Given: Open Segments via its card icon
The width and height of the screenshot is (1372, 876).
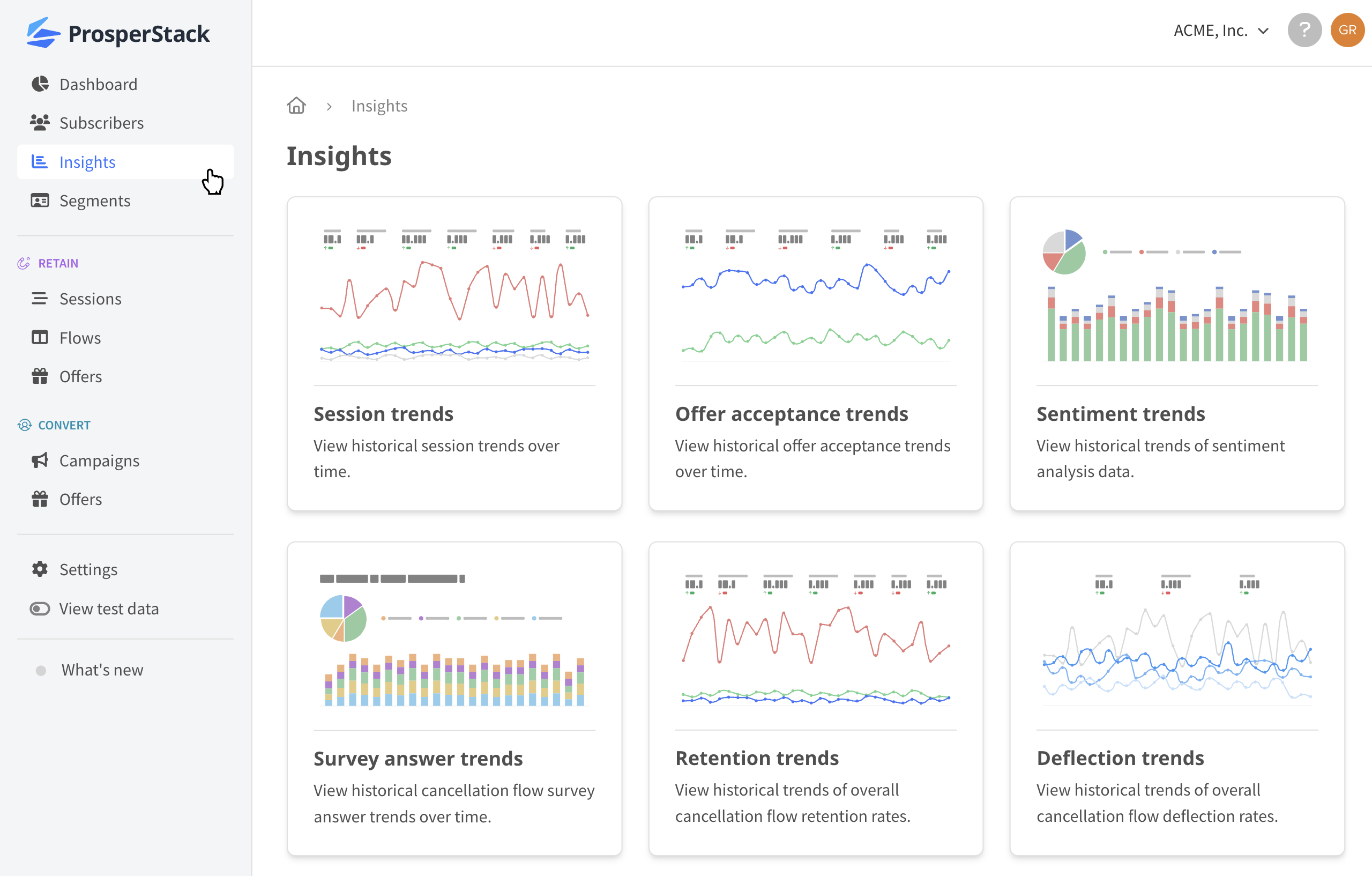Looking at the screenshot, I should [x=39, y=200].
